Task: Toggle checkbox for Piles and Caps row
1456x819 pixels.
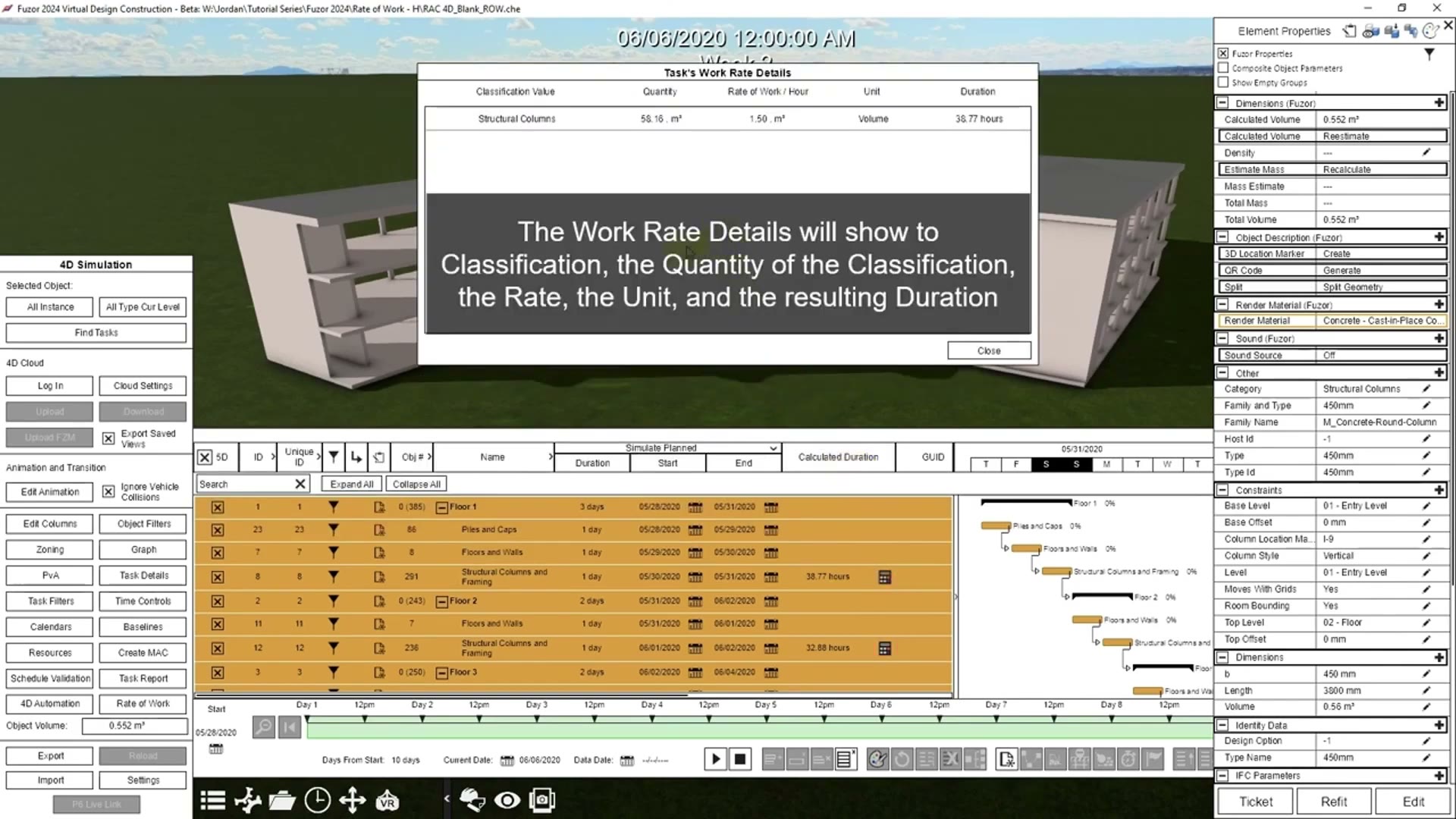Action: tap(218, 530)
